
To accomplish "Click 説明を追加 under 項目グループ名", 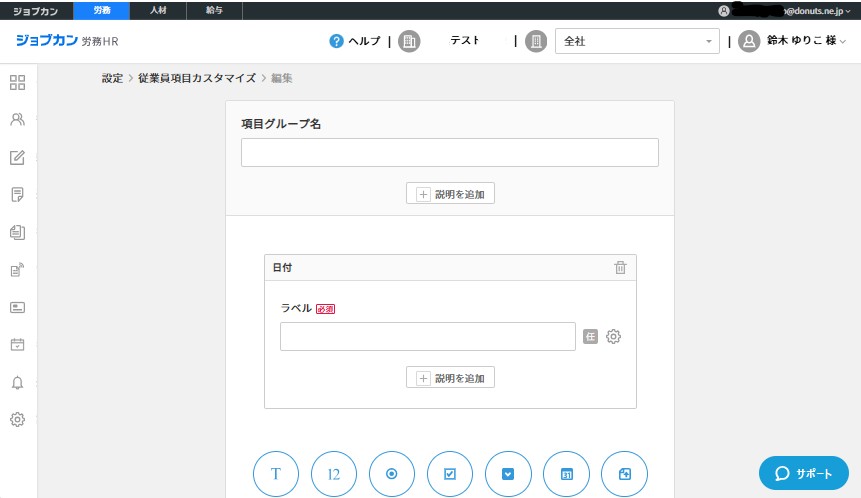I will pyautogui.click(x=450, y=194).
